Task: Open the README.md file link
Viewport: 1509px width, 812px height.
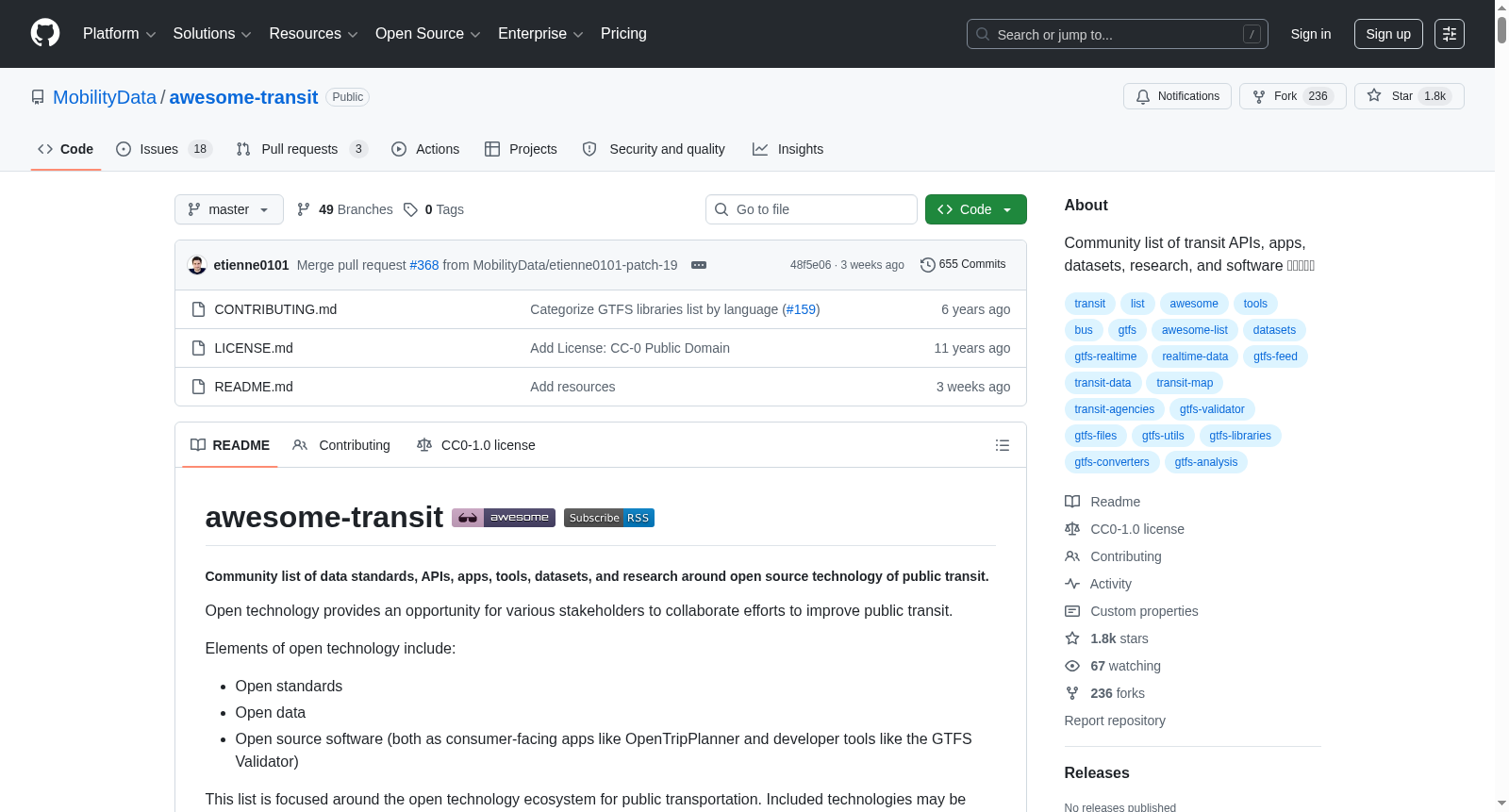Action: click(x=254, y=387)
